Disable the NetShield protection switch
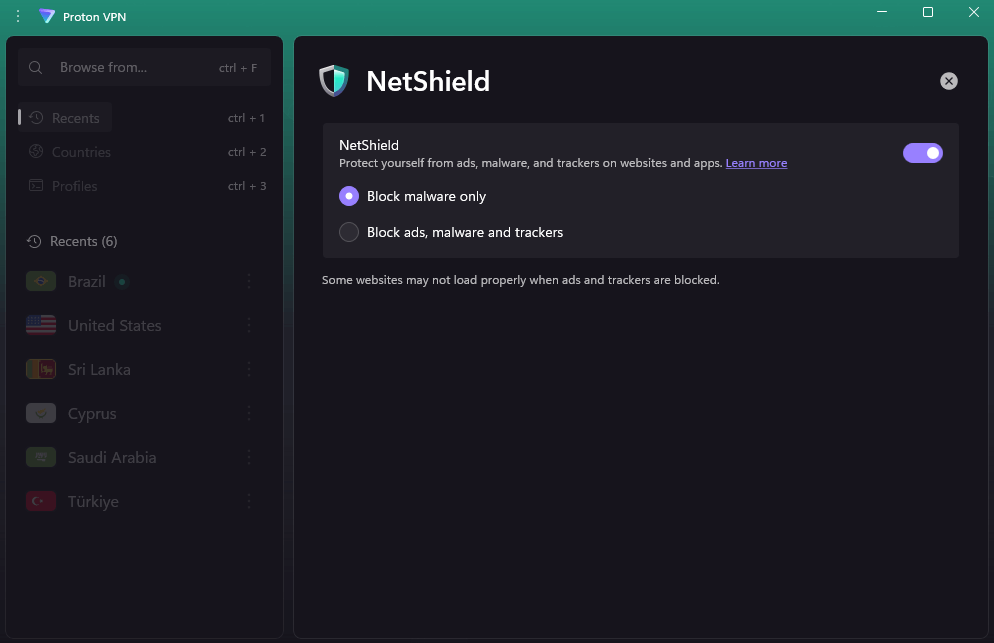Screen dimensions: 994x643 pos(922,152)
